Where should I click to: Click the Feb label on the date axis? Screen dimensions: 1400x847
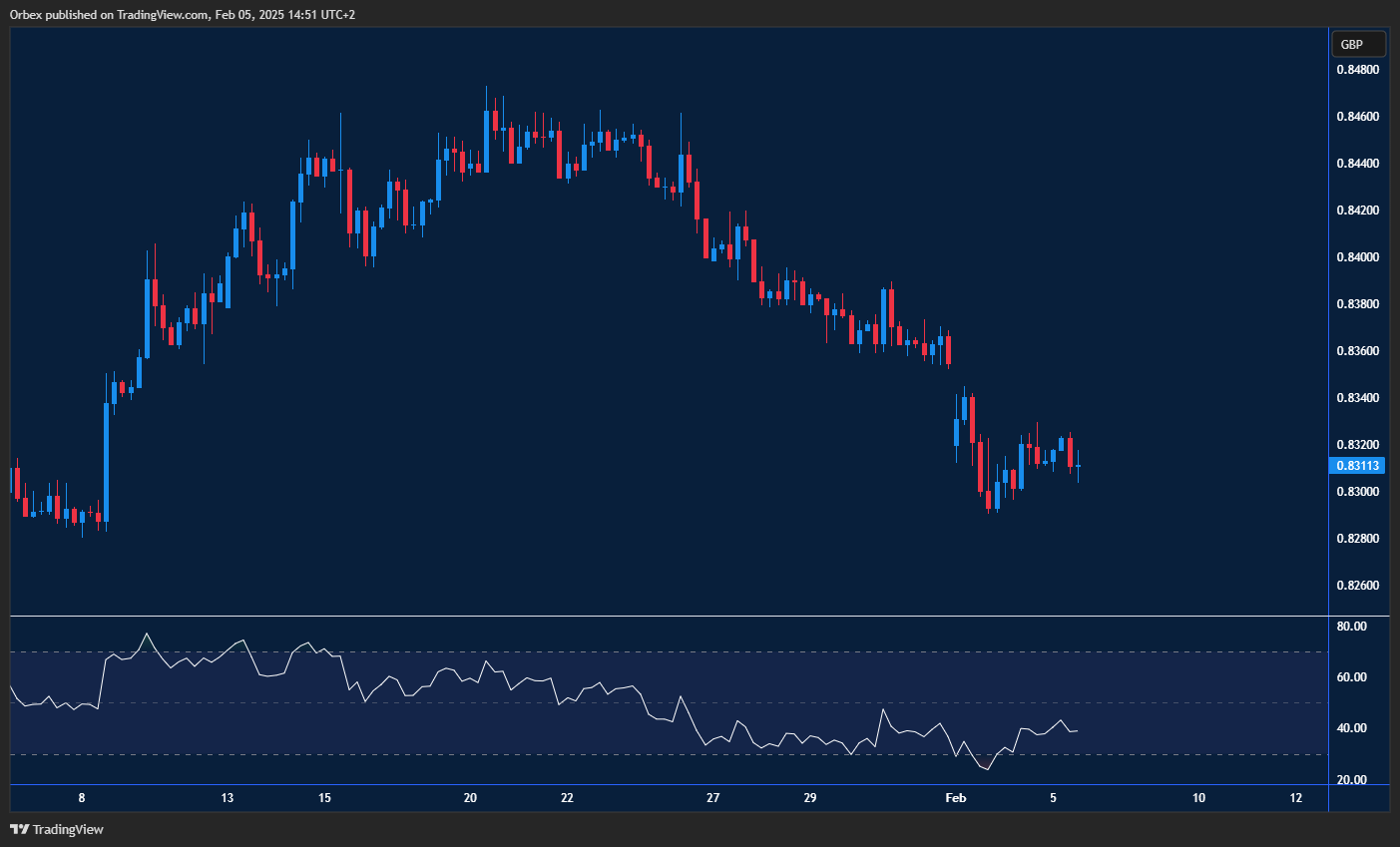click(955, 798)
